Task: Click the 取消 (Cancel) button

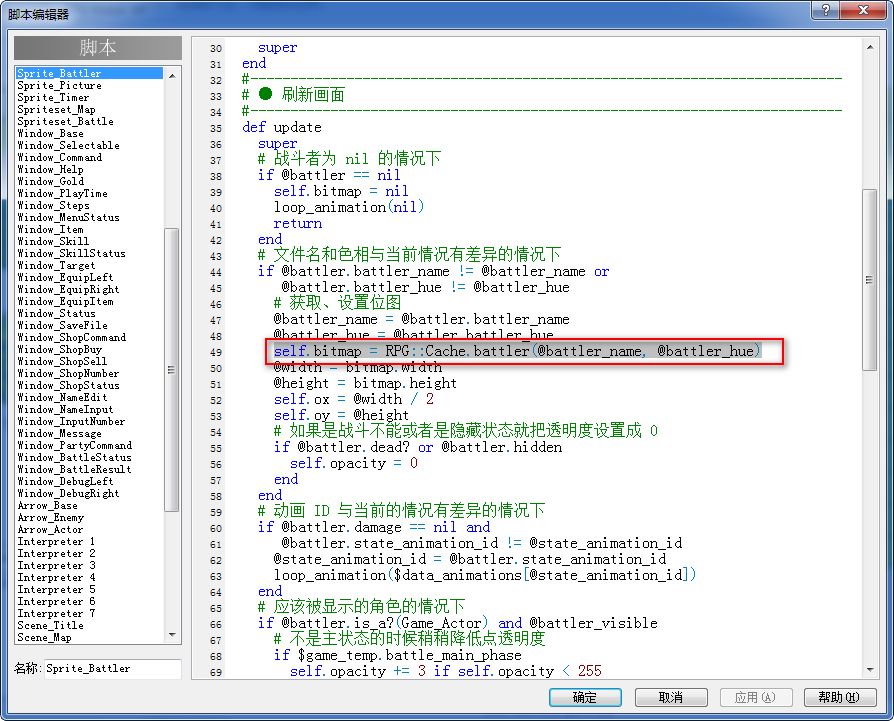Action: 670,697
